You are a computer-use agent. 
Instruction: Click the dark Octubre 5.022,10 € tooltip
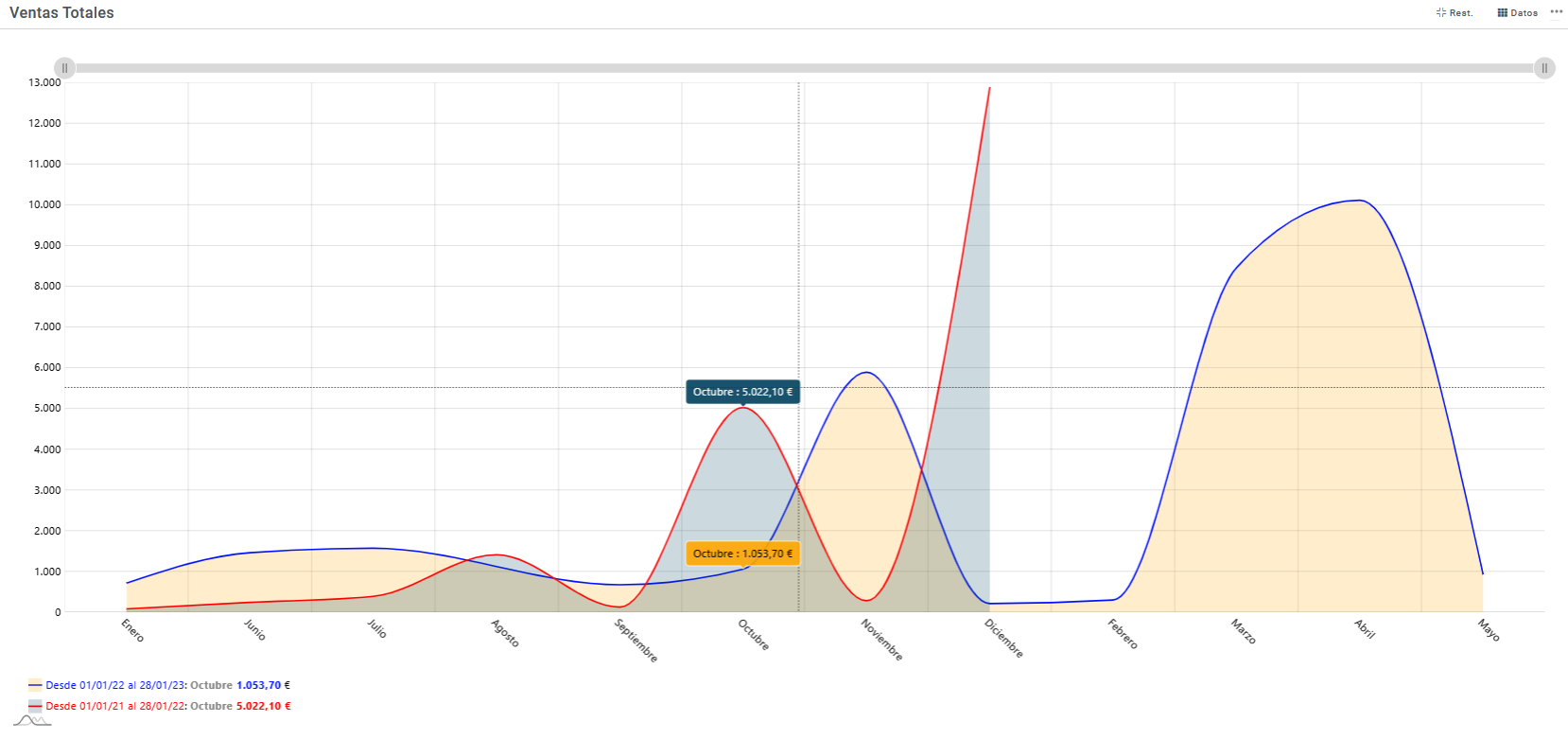[742, 392]
